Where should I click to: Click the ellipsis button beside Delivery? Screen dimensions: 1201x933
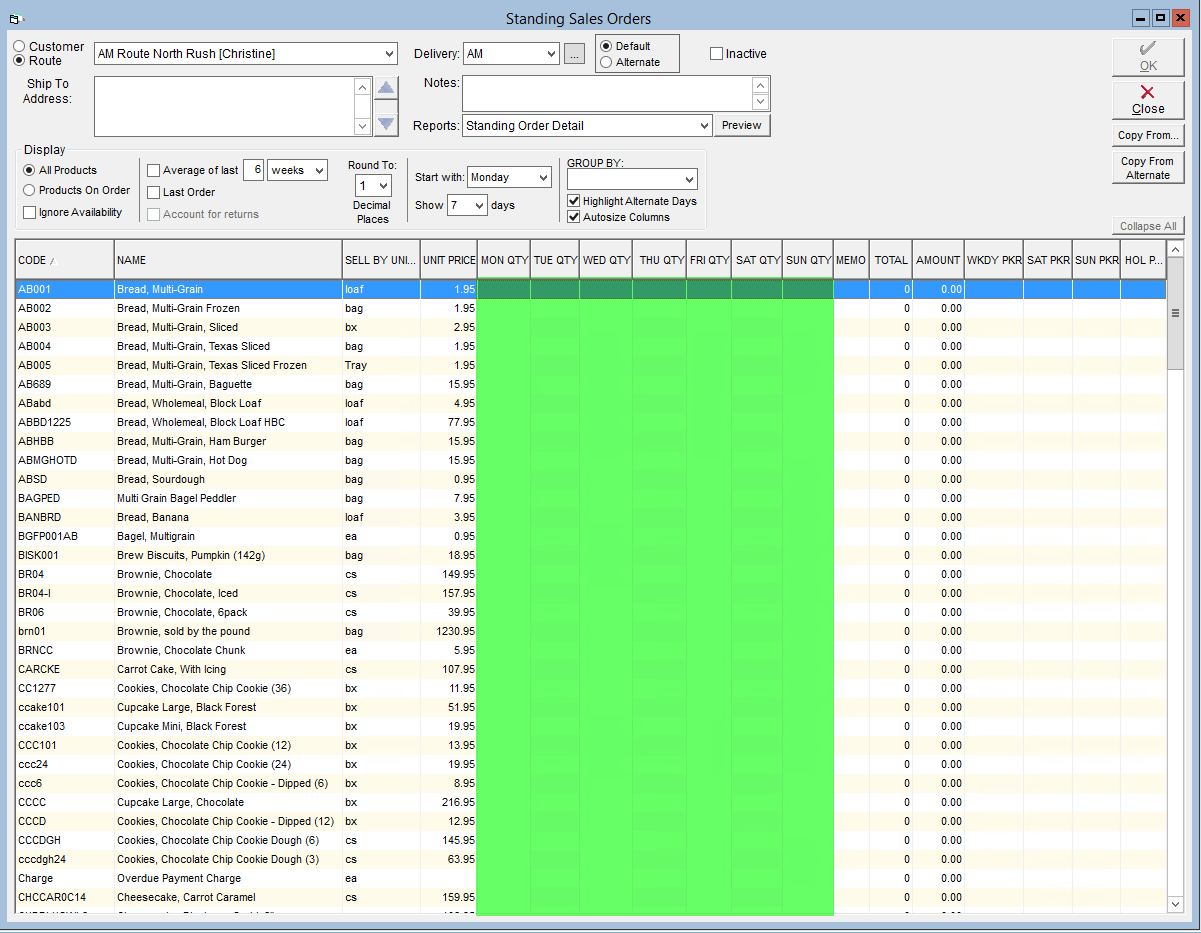click(x=574, y=54)
